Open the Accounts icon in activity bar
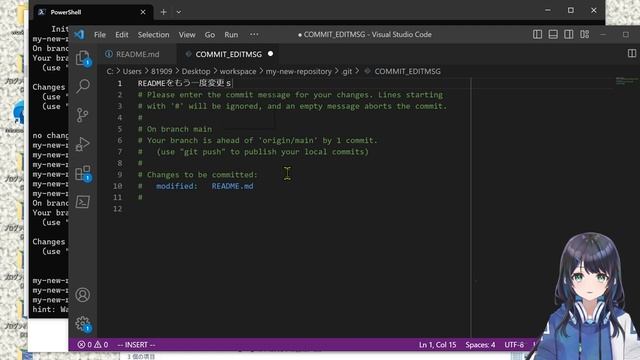 [x=82, y=295]
